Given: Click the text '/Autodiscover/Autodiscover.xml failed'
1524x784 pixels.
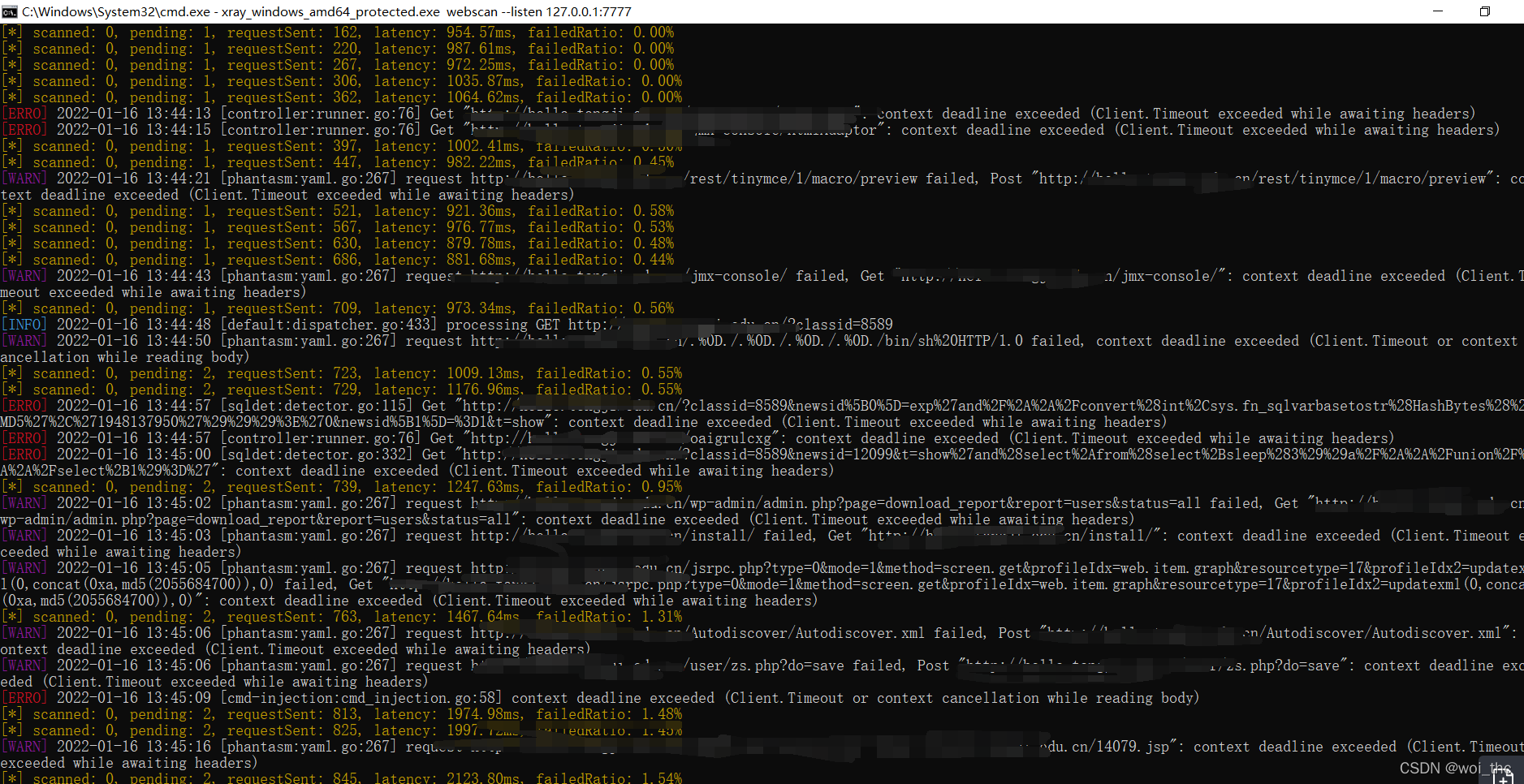Looking at the screenshot, I should point(835,633).
